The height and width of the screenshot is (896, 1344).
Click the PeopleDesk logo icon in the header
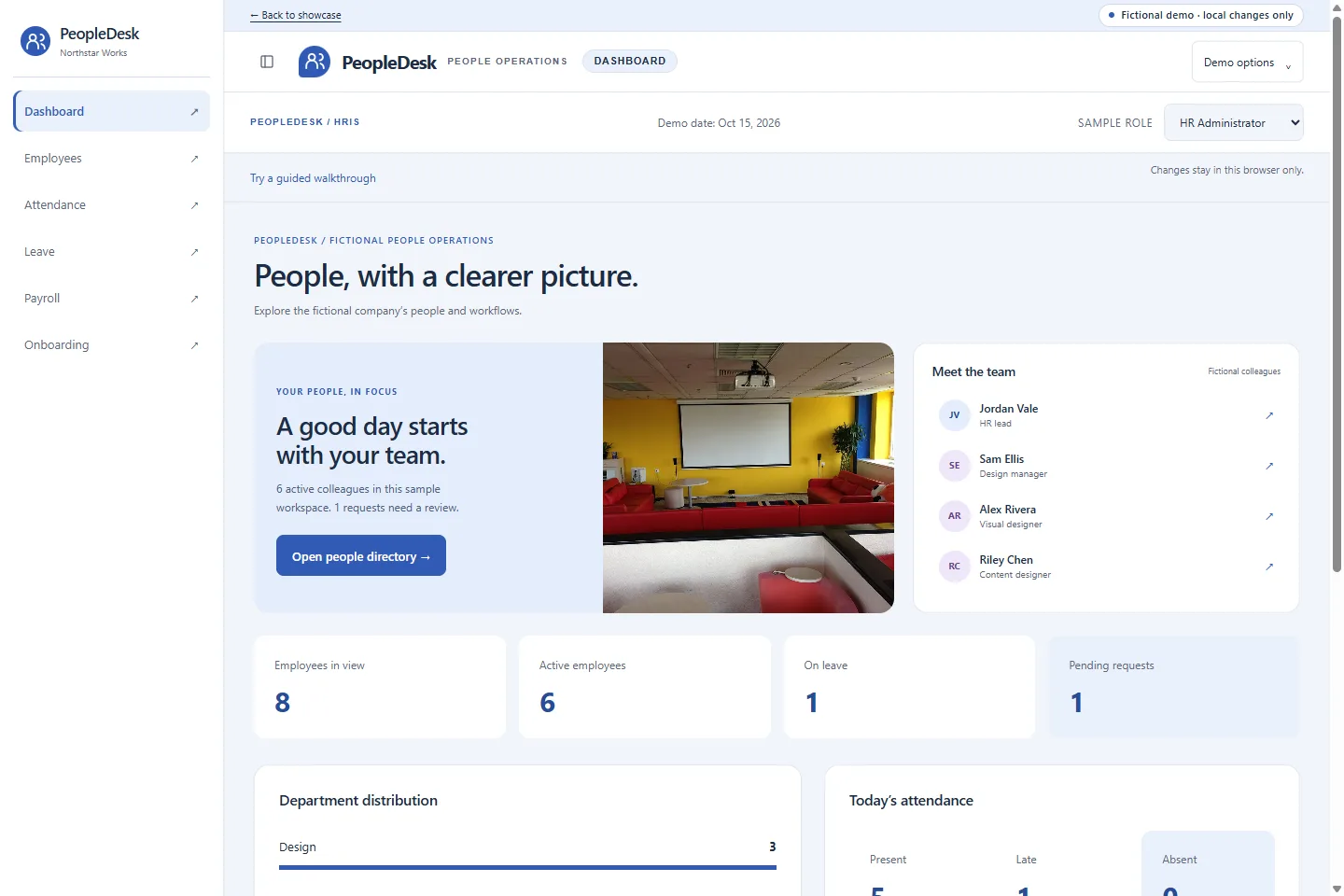click(315, 62)
